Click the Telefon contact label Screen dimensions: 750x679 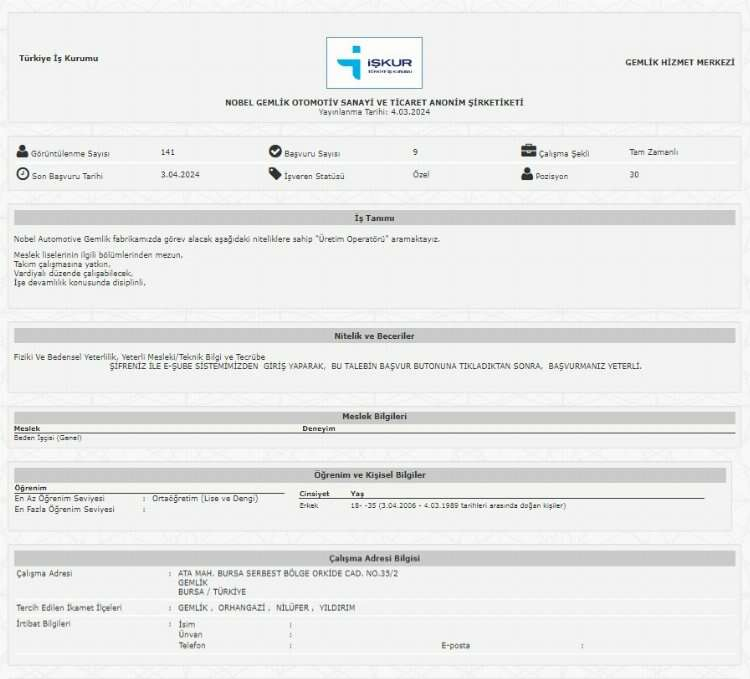click(192, 646)
